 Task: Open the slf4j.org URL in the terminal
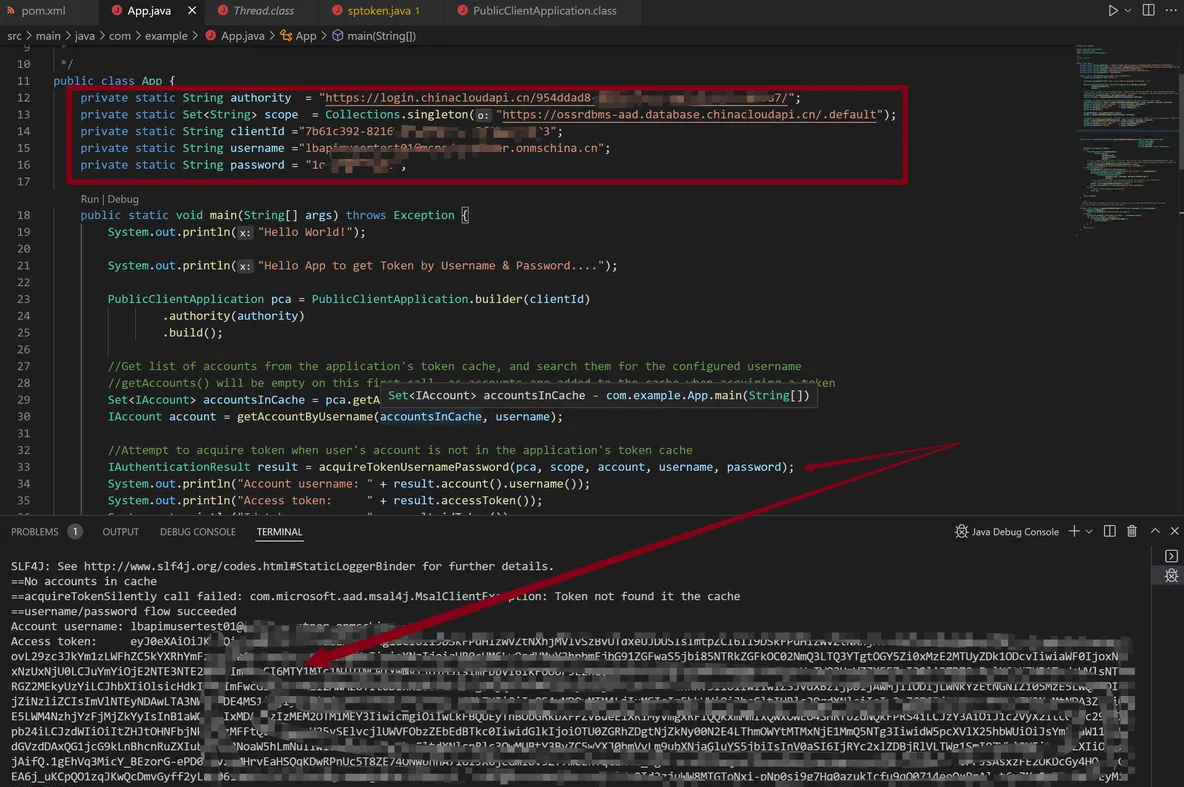pos(250,566)
